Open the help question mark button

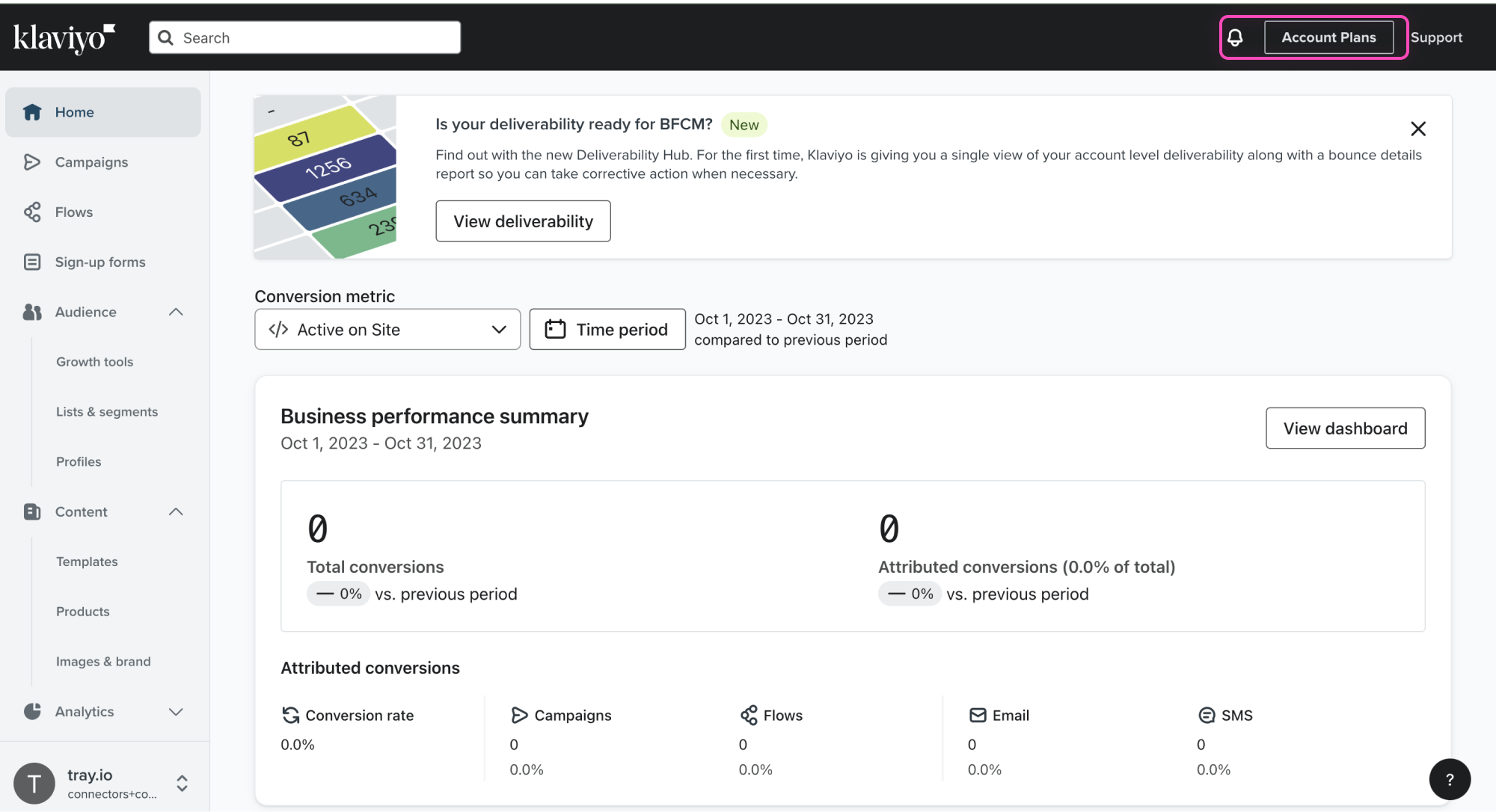[1450, 779]
